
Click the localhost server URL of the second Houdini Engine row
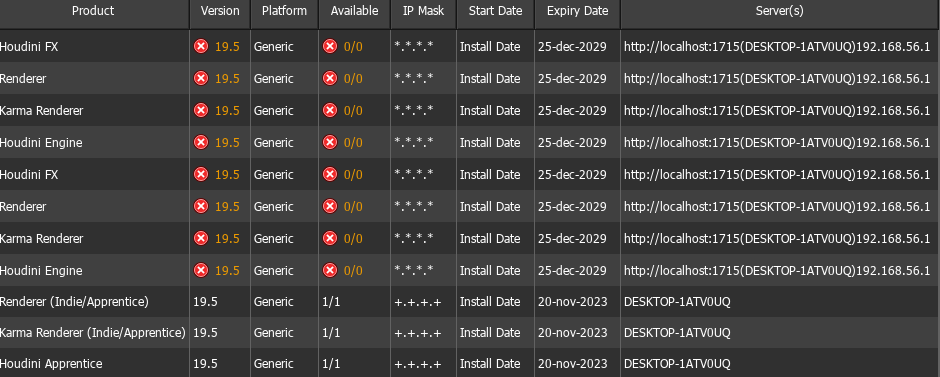pyautogui.click(x=777, y=270)
